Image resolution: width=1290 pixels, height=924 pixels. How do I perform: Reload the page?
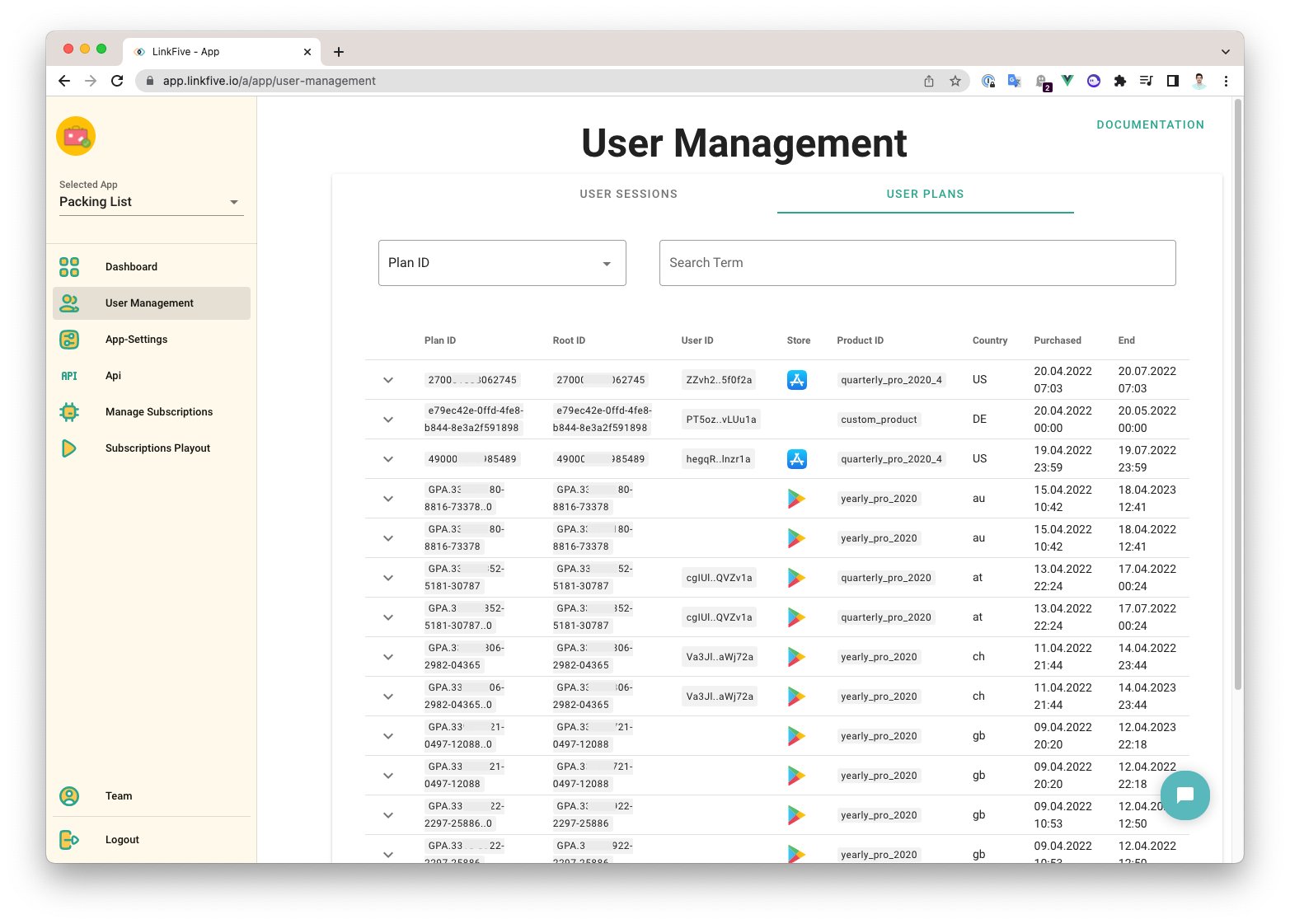117,81
